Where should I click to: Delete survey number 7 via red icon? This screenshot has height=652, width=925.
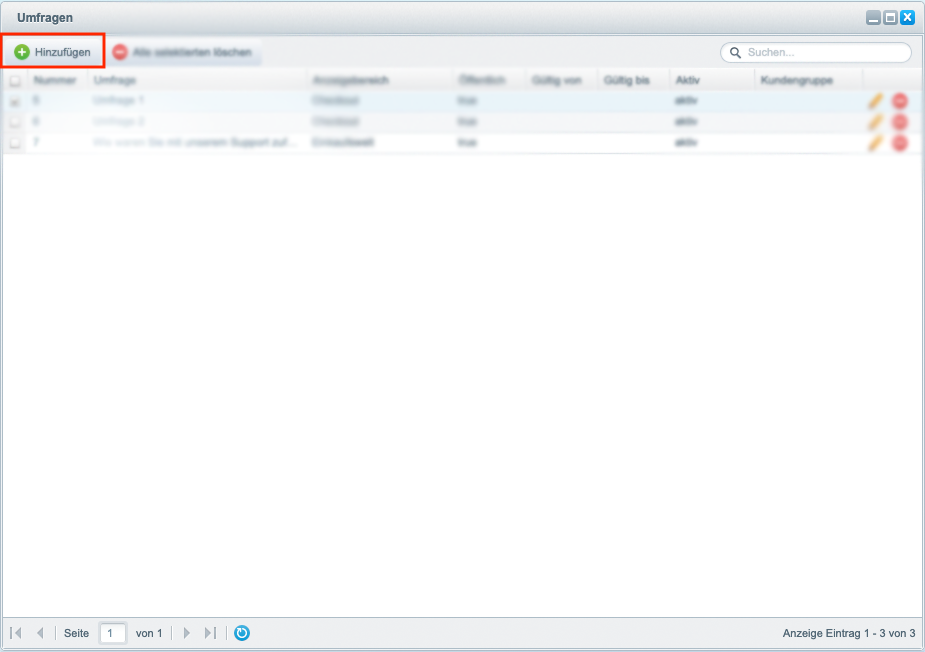point(900,143)
